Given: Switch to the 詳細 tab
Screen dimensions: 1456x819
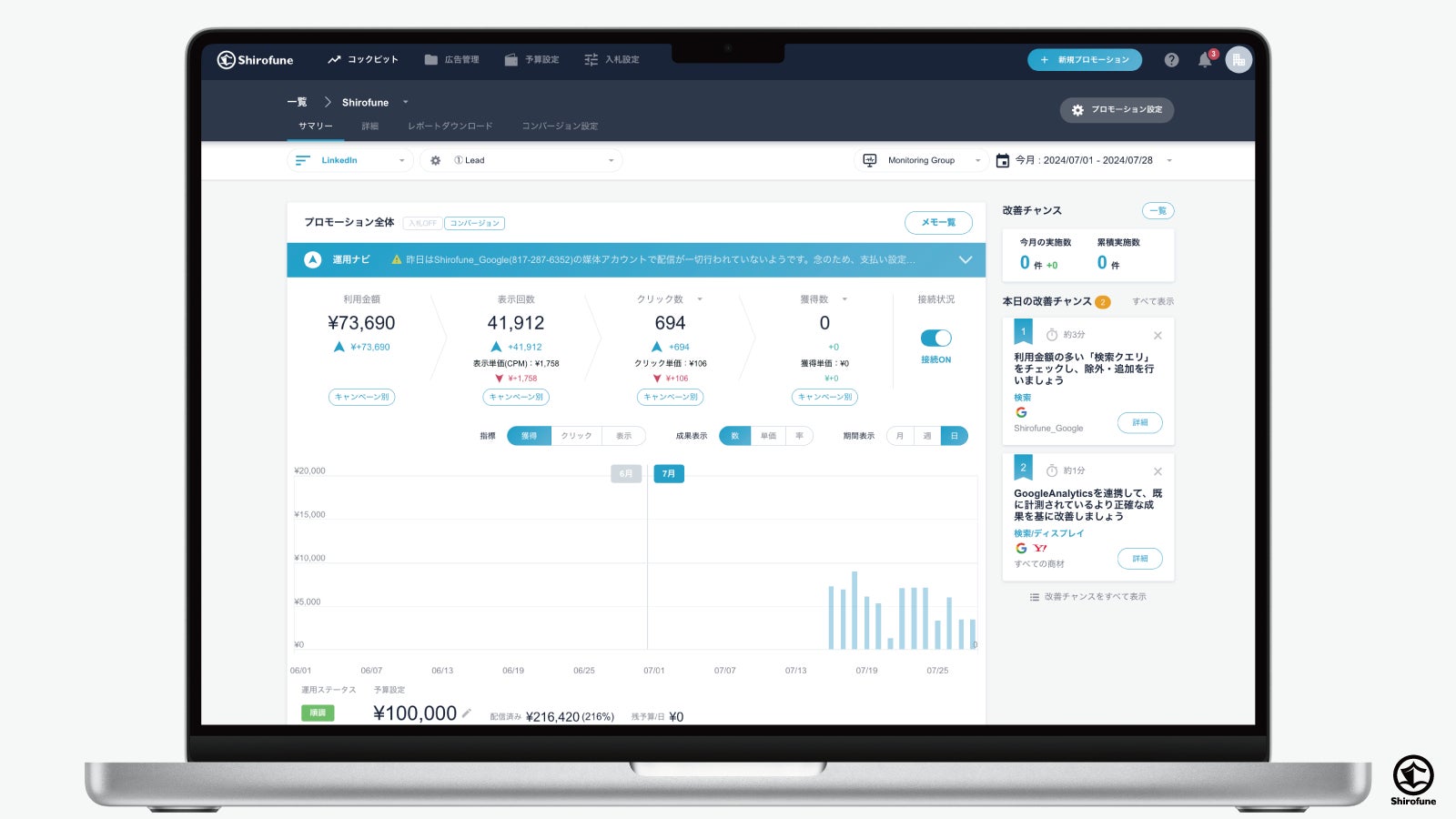Looking at the screenshot, I should tap(369, 126).
